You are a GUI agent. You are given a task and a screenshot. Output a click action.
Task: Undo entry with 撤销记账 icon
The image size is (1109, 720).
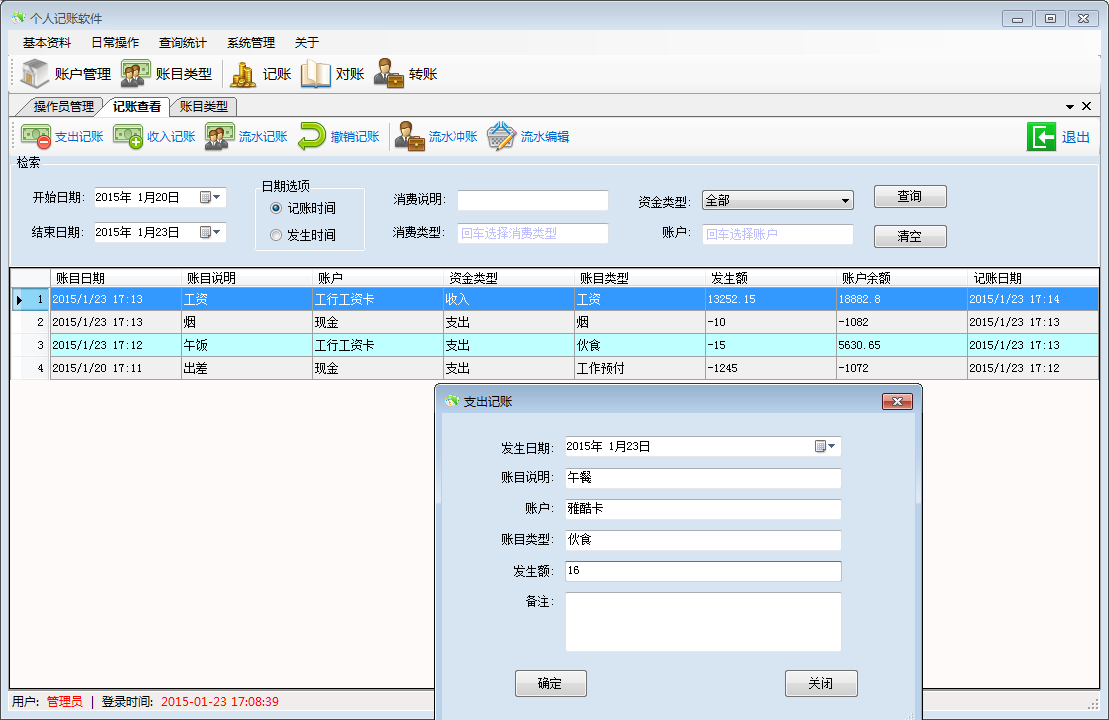click(x=312, y=137)
